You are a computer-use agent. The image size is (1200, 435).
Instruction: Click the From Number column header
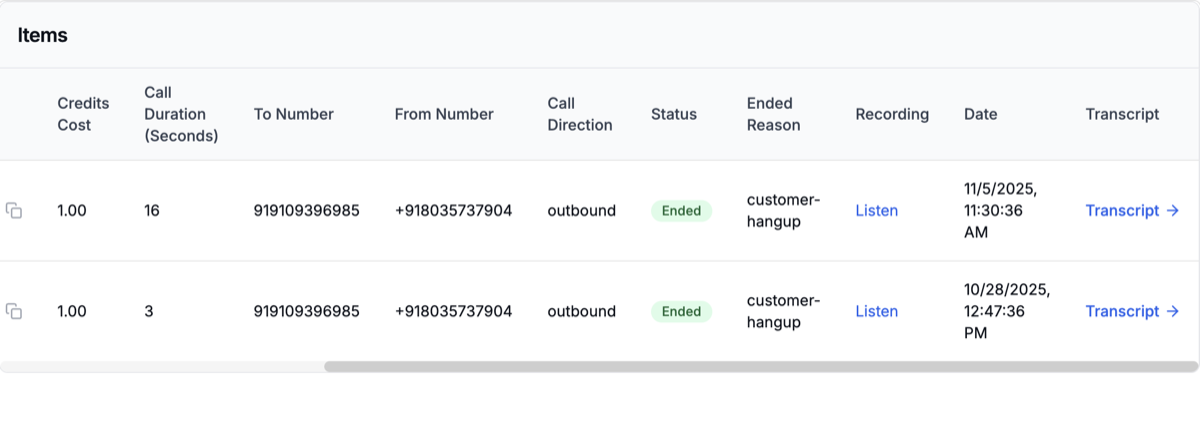(x=444, y=114)
